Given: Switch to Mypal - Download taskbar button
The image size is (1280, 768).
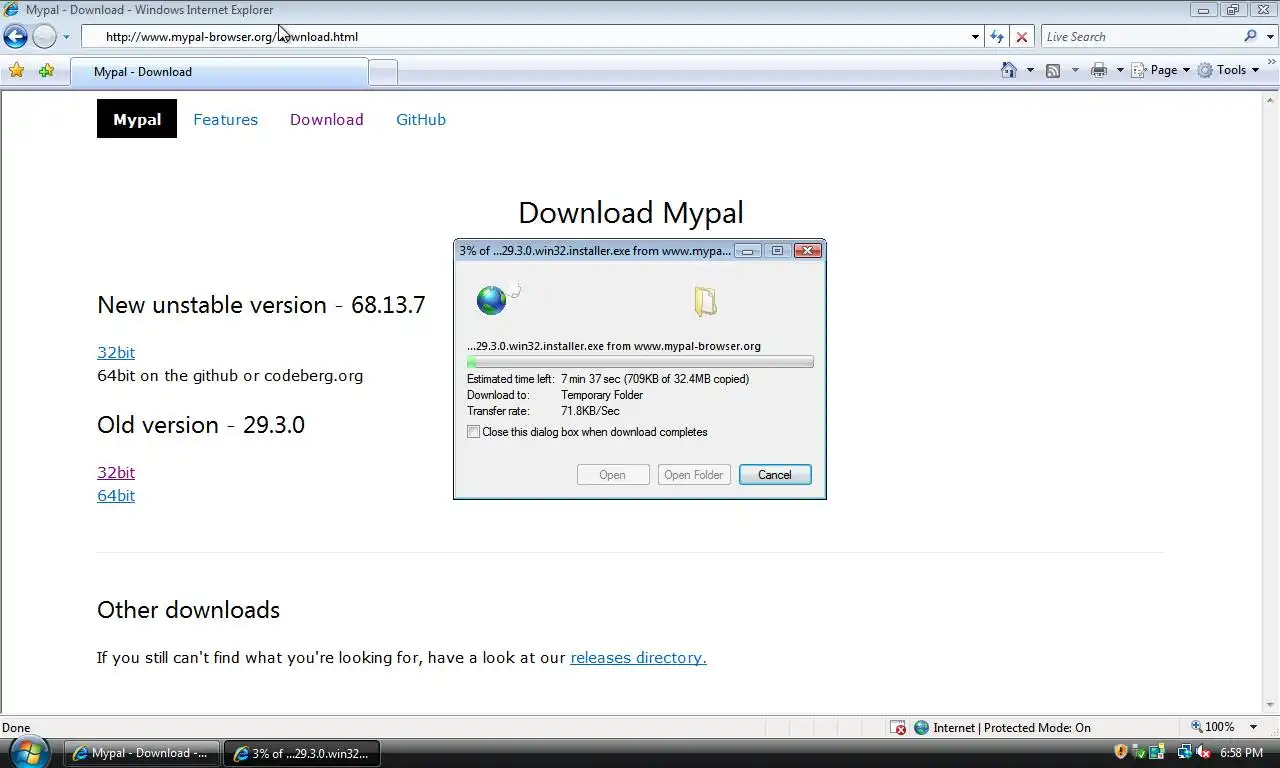Looking at the screenshot, I should [142, 753].
